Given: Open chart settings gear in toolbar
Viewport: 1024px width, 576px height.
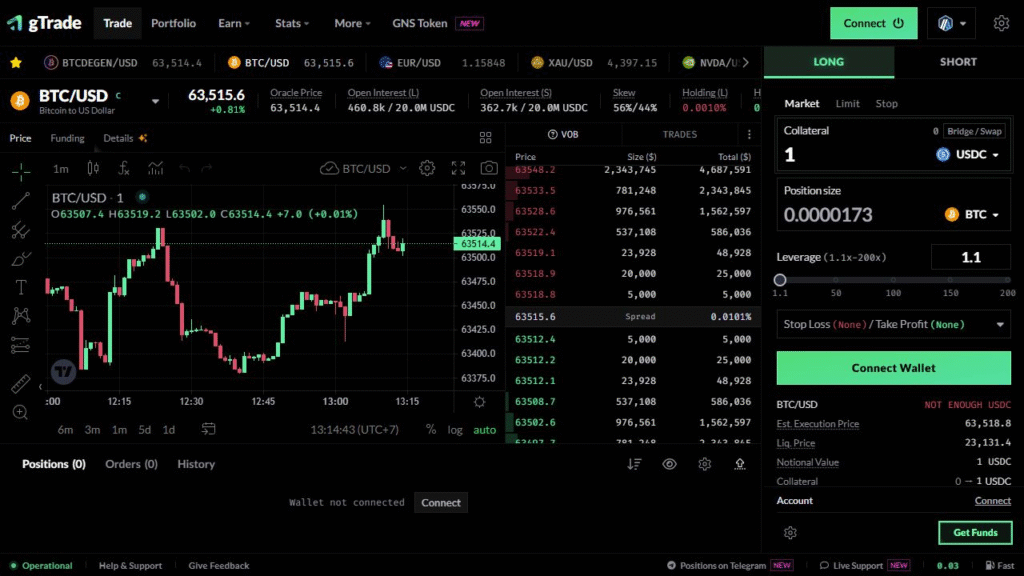Looking at the screenshot, I should [427, 168].
